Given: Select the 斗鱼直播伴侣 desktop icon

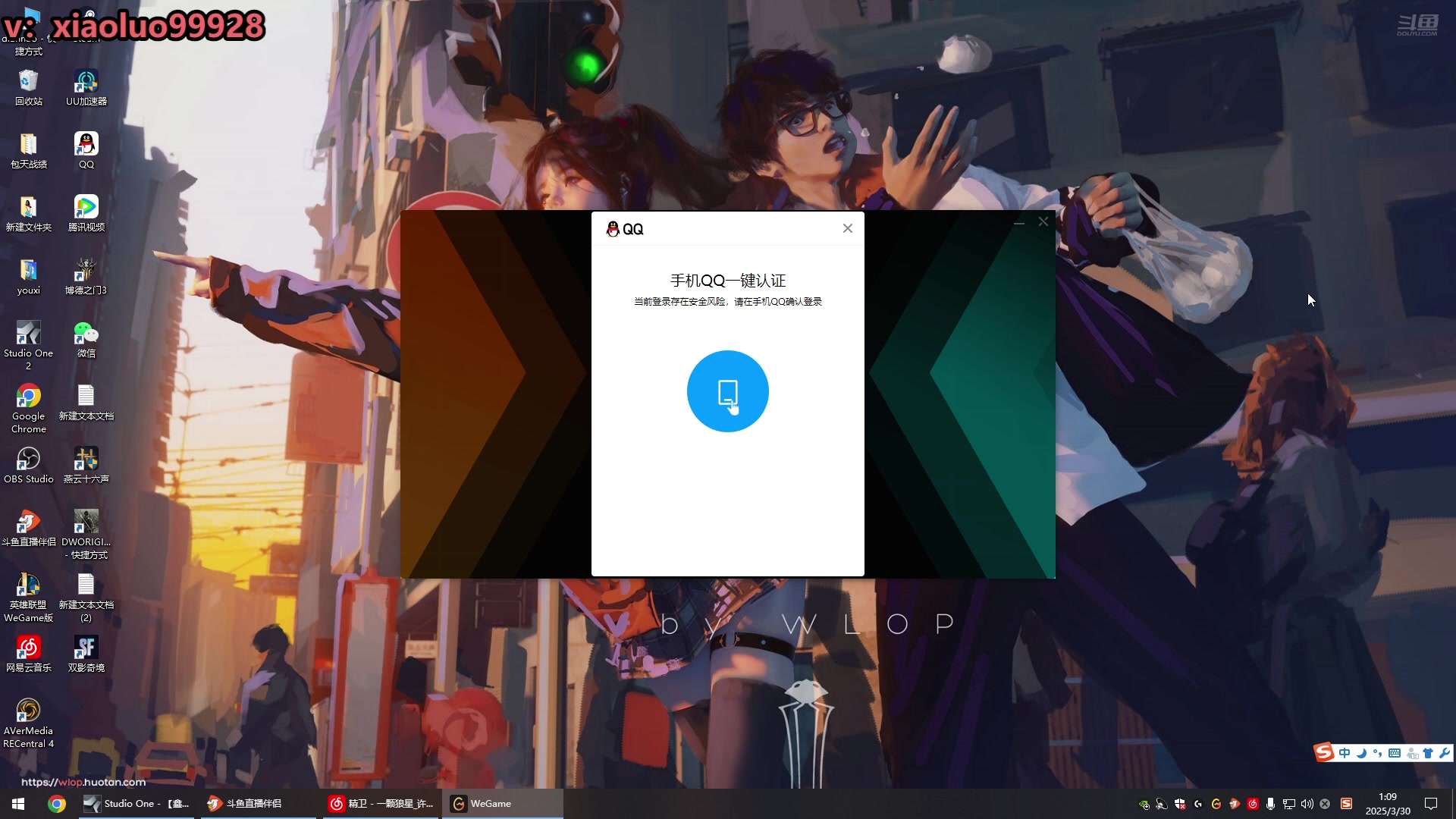Looking at the screenshot, I should [29, 528].
